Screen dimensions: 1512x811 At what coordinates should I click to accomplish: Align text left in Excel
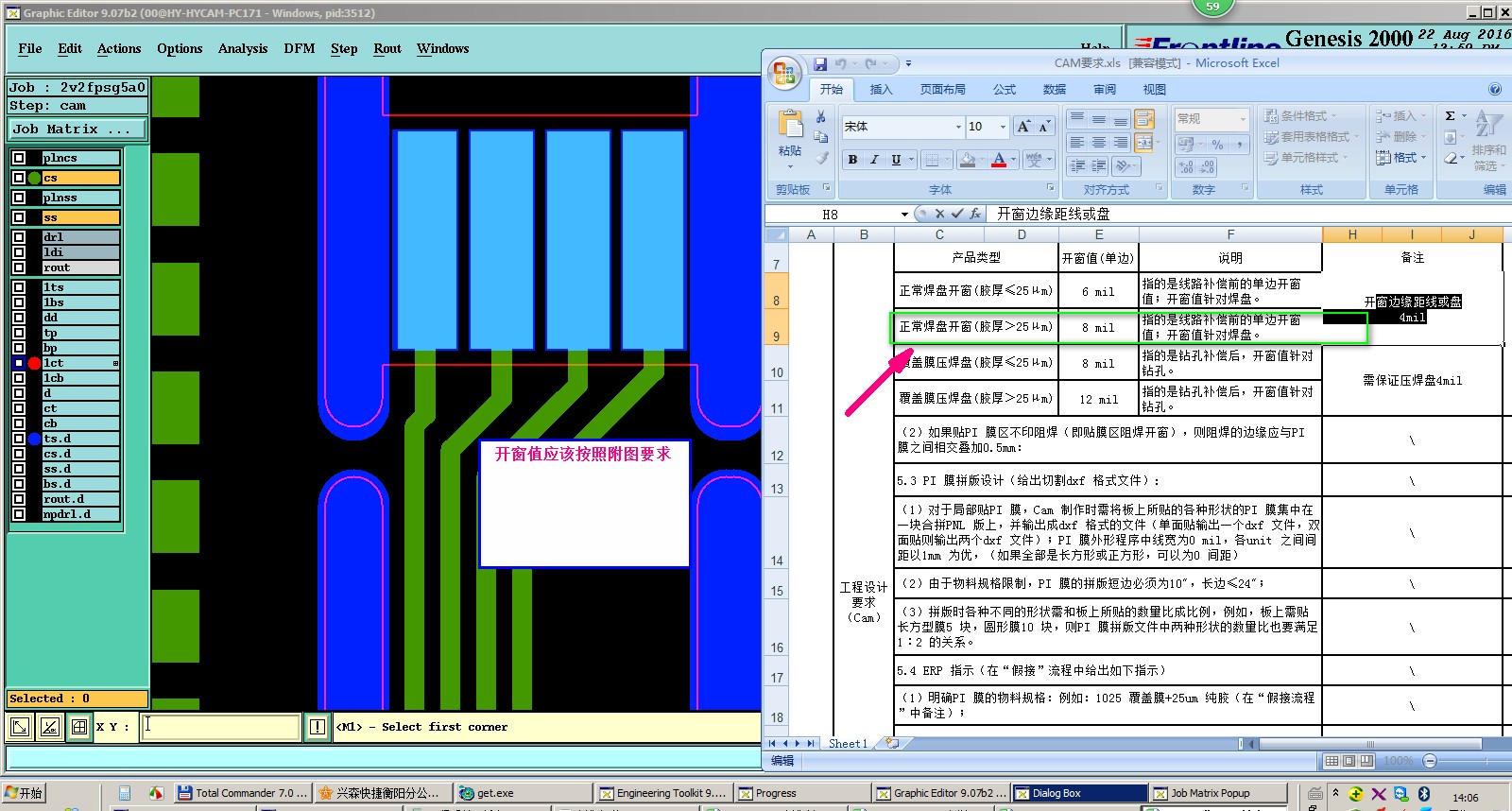(x=1076, y=143)
